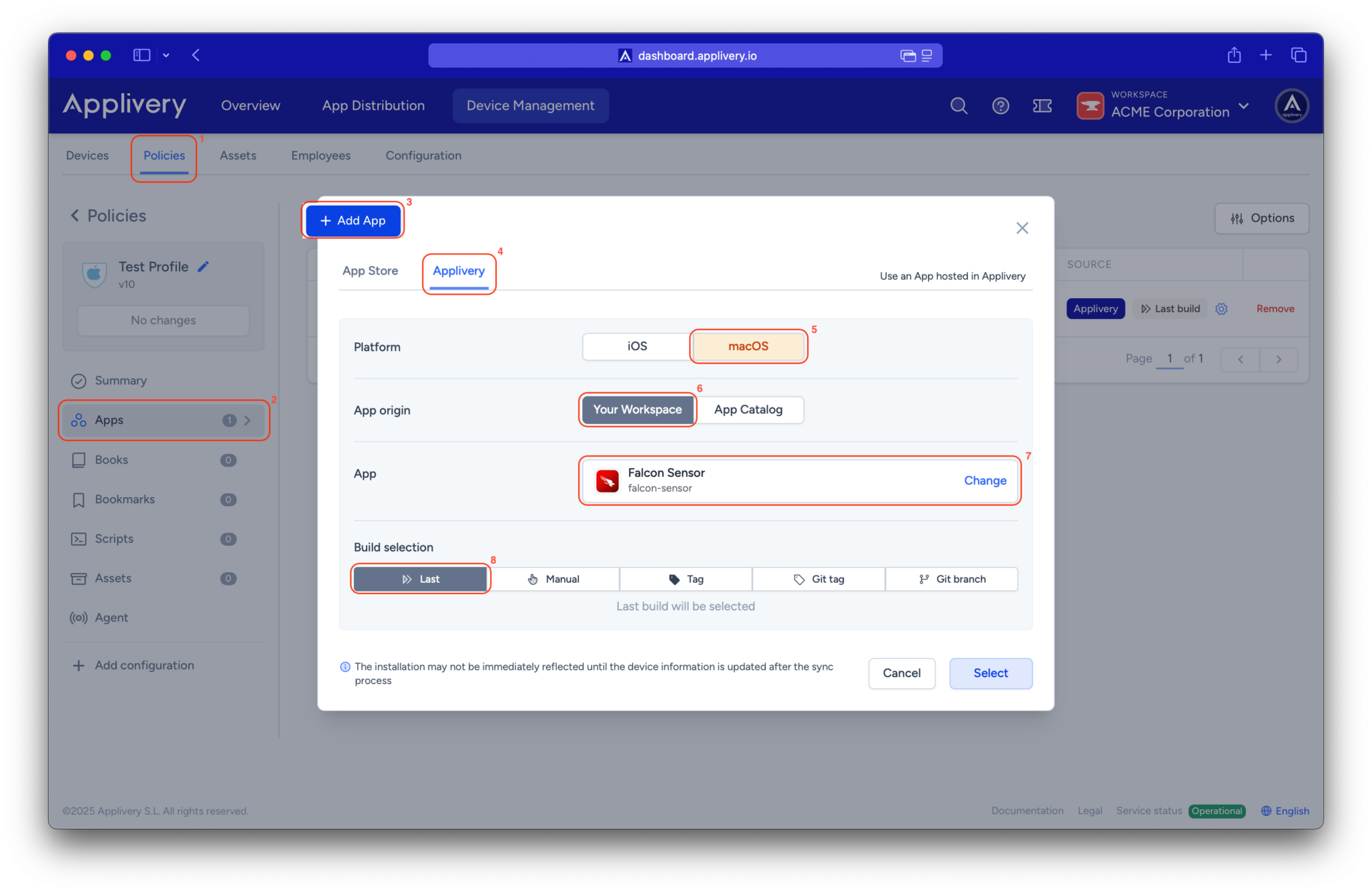1372x893 pixels.
Task: Open the English language selector
Action: click(x=1285, y=811)
